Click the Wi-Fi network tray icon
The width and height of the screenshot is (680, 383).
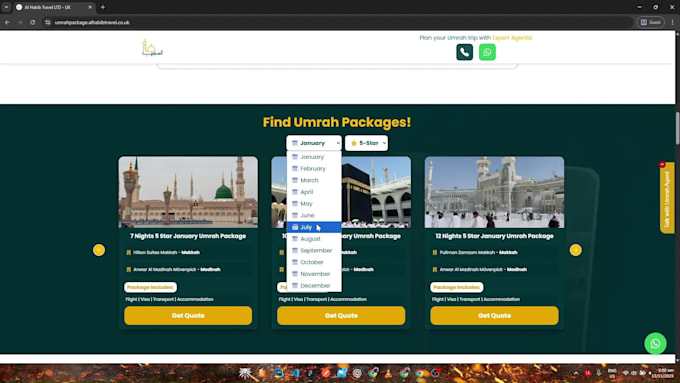click(x=625, y=373)
